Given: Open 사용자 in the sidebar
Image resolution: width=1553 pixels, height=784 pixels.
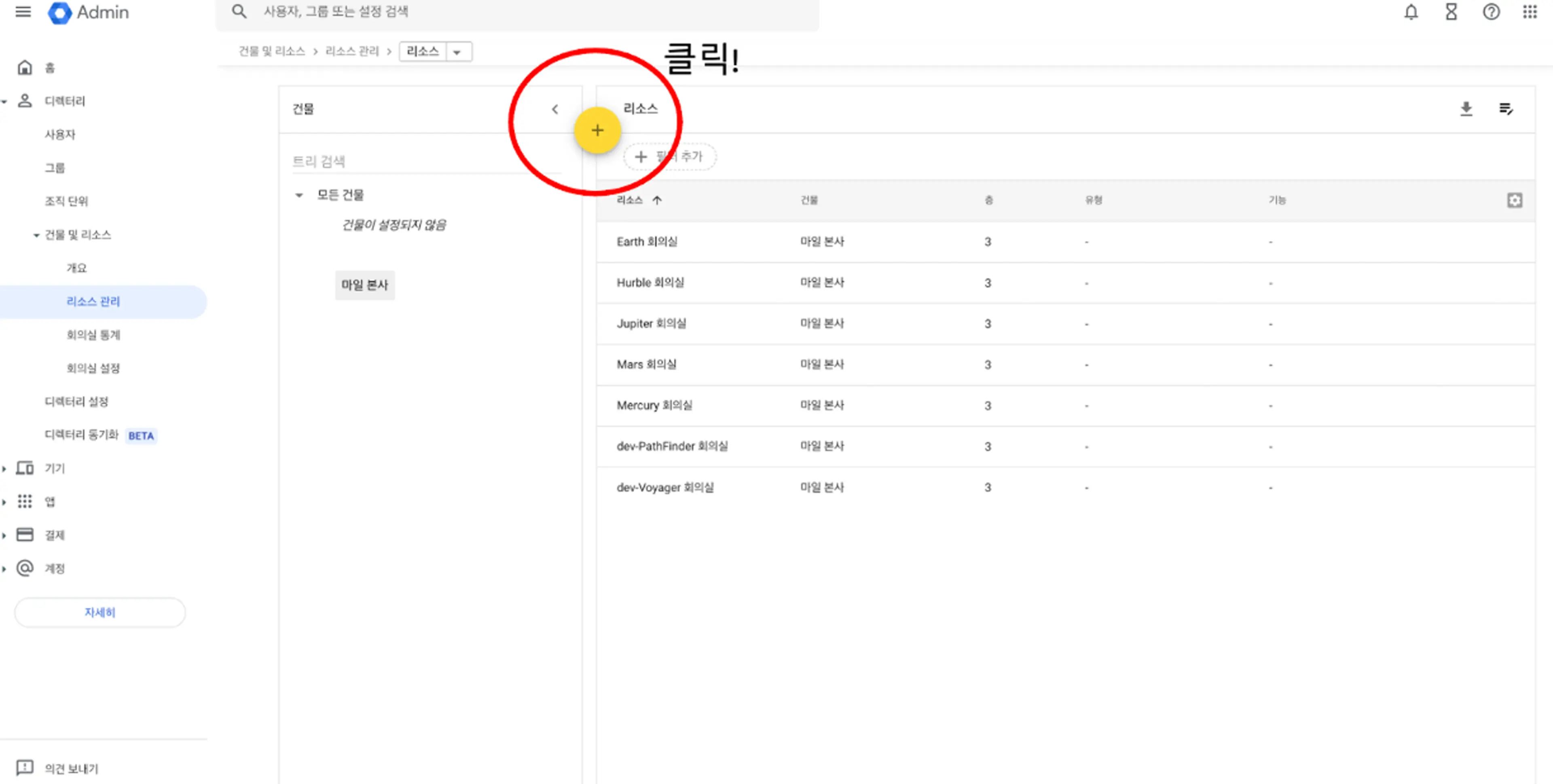Looking at the screenshot, I should click(x=60, y=134).
